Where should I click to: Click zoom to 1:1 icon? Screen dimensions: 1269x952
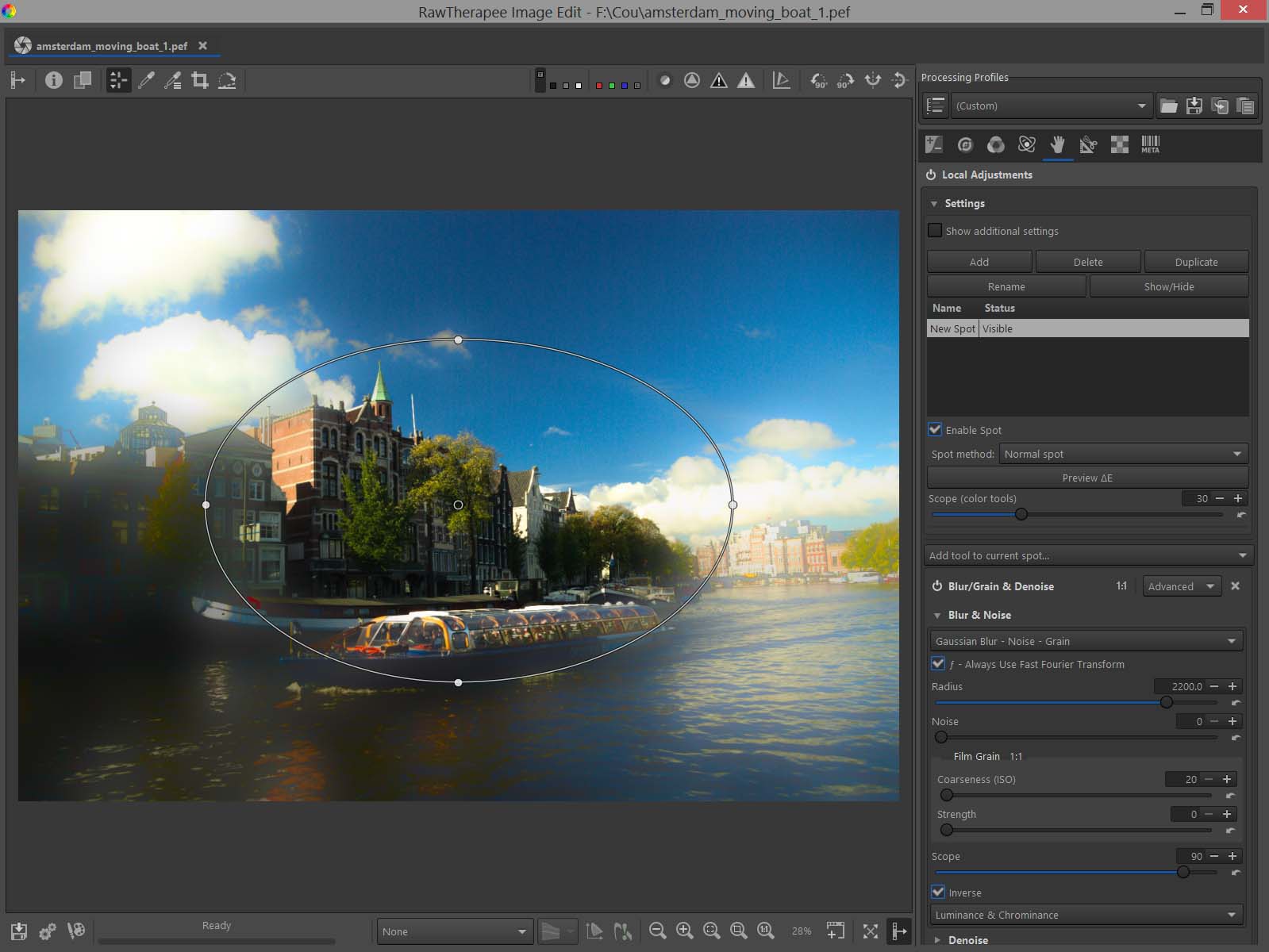point(765,931)
